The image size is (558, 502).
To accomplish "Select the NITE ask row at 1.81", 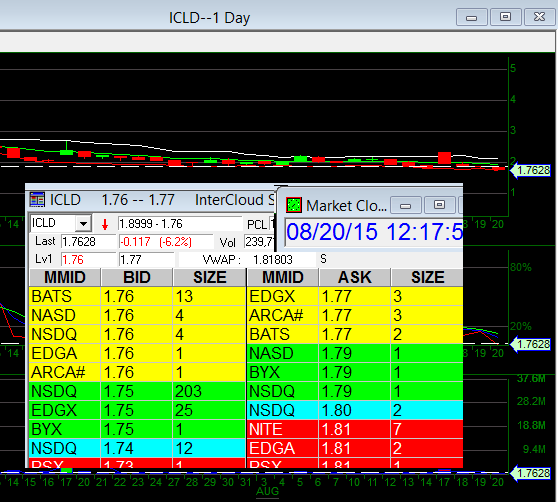I will coord(355,429).
